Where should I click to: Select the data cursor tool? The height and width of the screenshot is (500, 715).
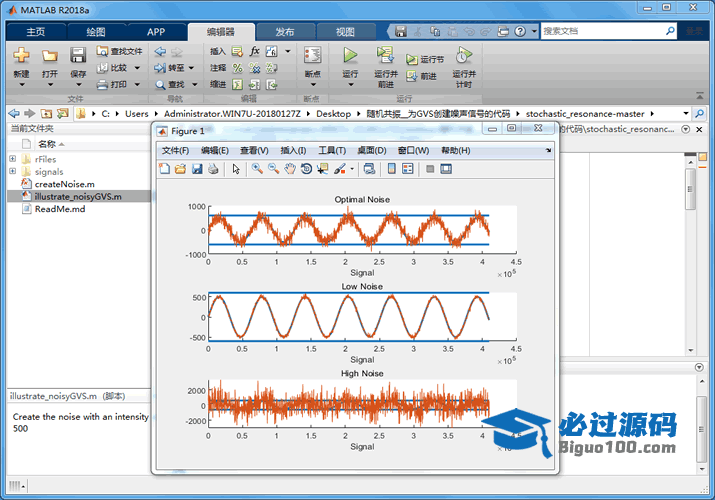[323, 169]
